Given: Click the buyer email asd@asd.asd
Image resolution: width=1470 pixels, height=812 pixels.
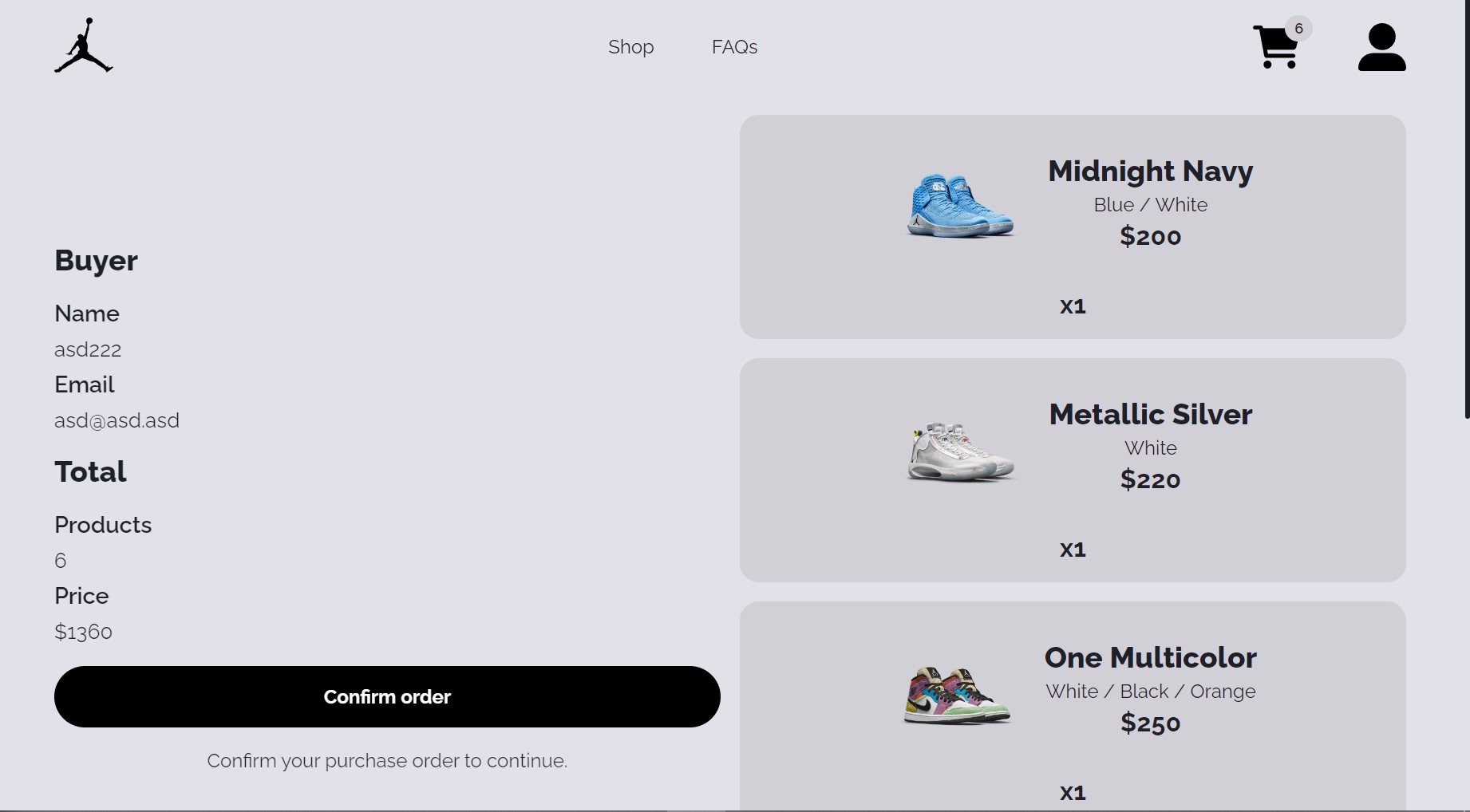Looking at the screenshot, I should coord(117,420).
